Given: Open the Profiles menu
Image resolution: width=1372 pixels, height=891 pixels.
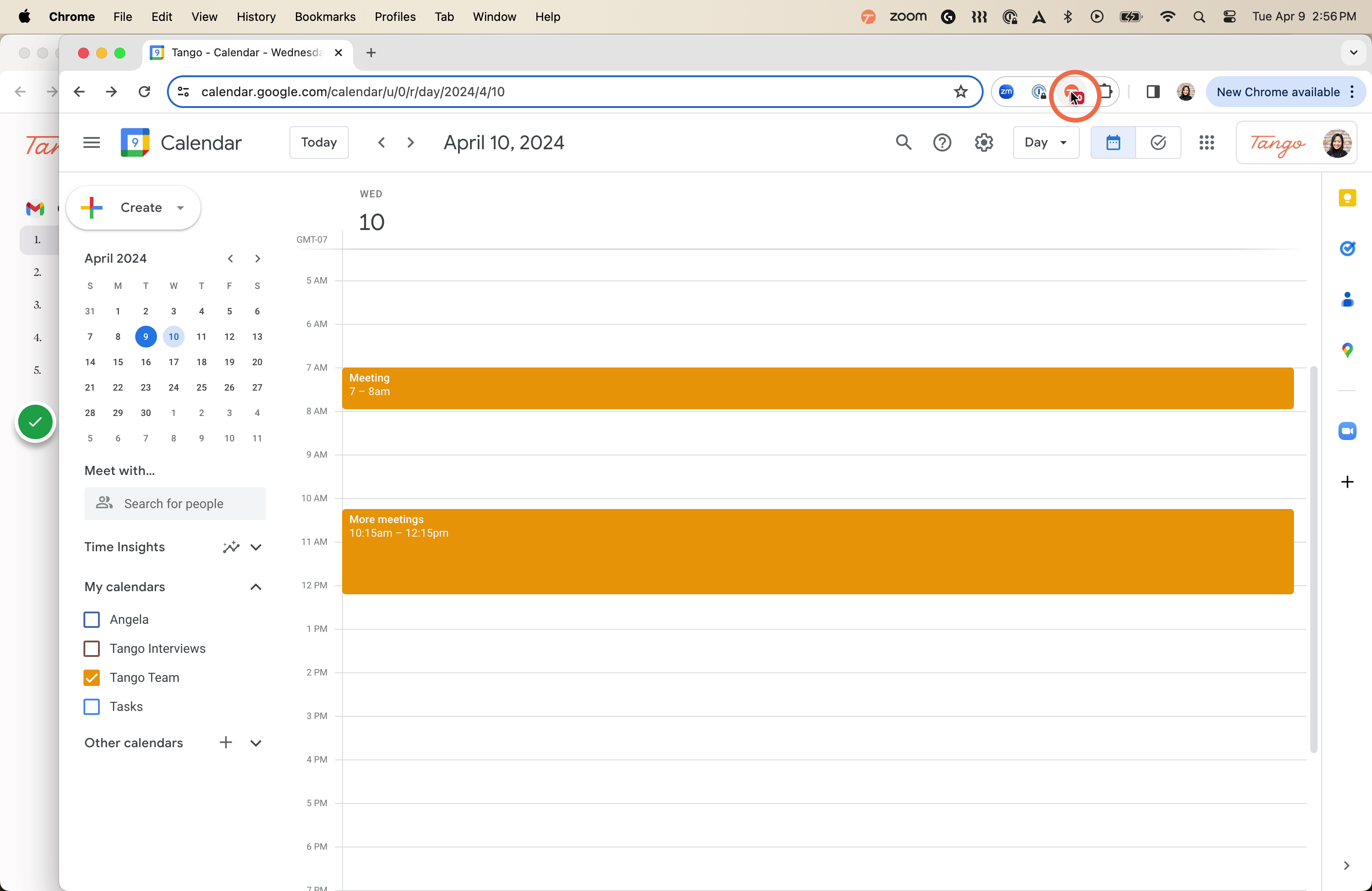Looking at the screenshot, I should [395, 17].
